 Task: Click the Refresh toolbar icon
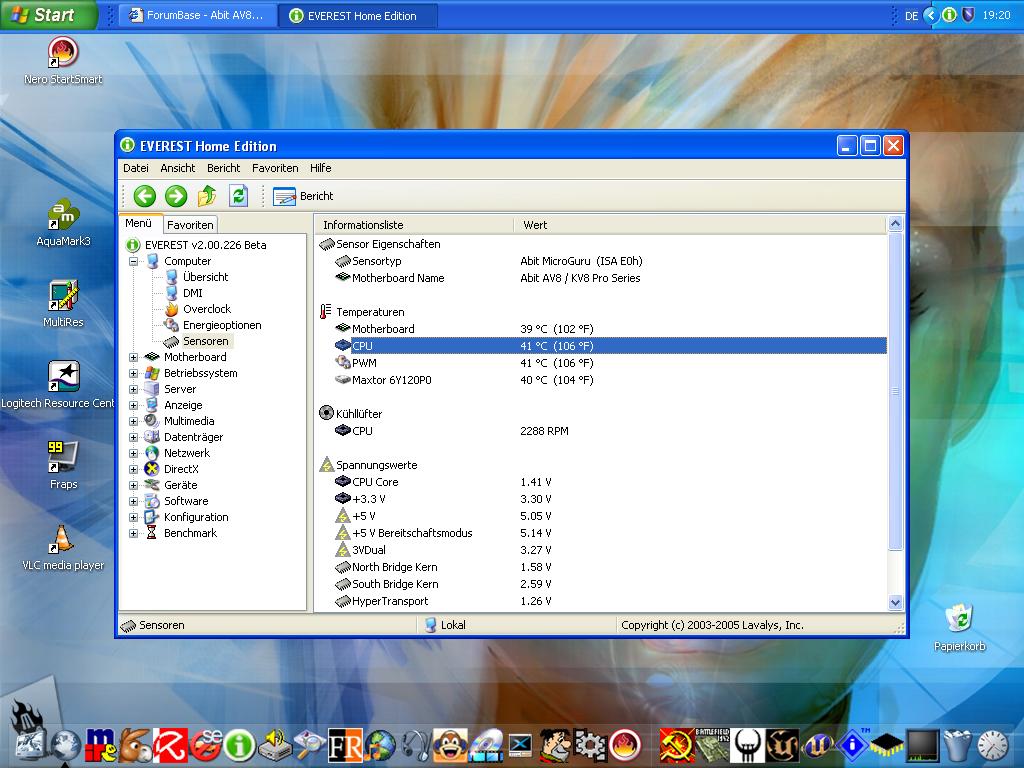click(x=238, y=196)
